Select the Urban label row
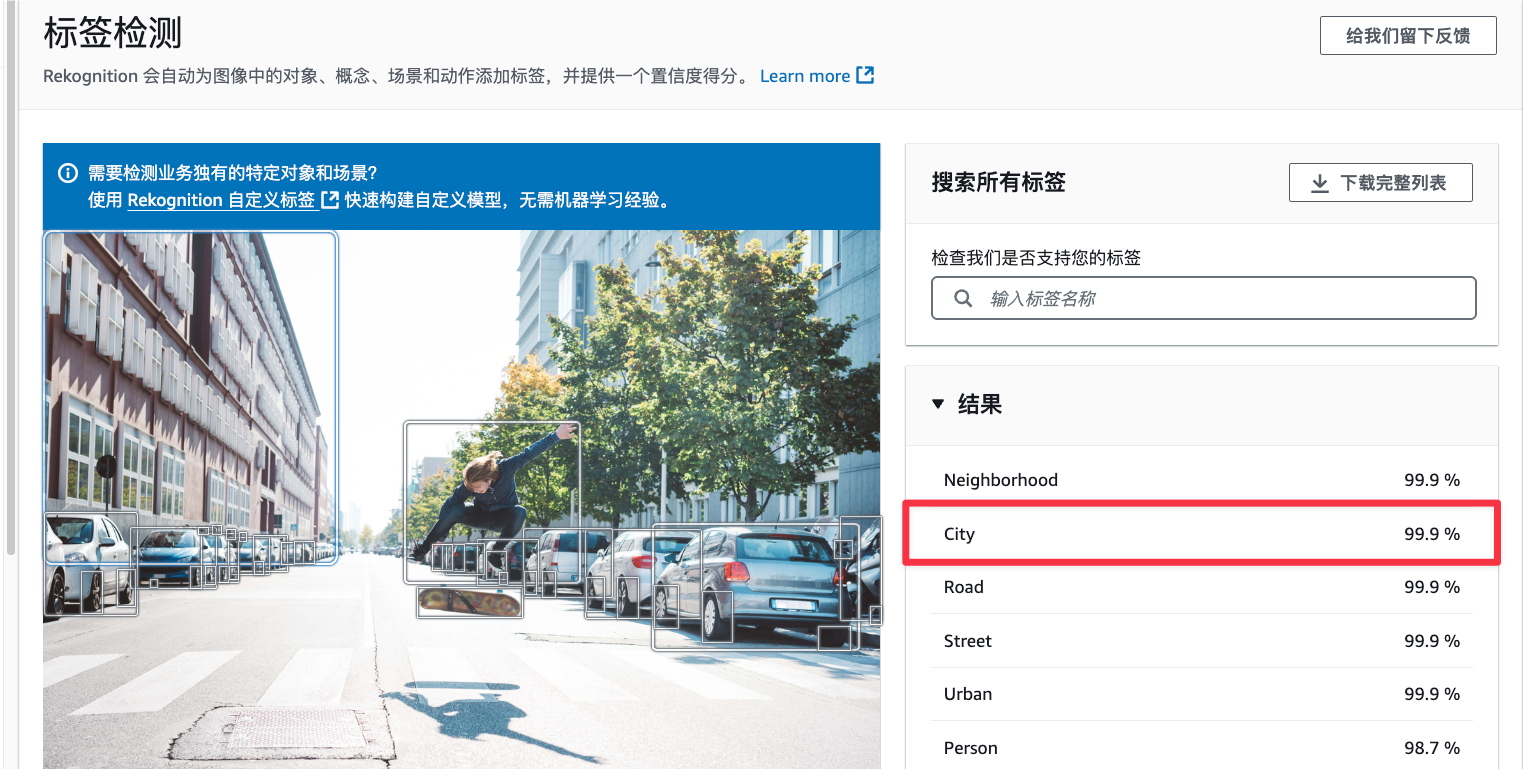This screenshot has width=1525, height=769. tap(1201, 694)
